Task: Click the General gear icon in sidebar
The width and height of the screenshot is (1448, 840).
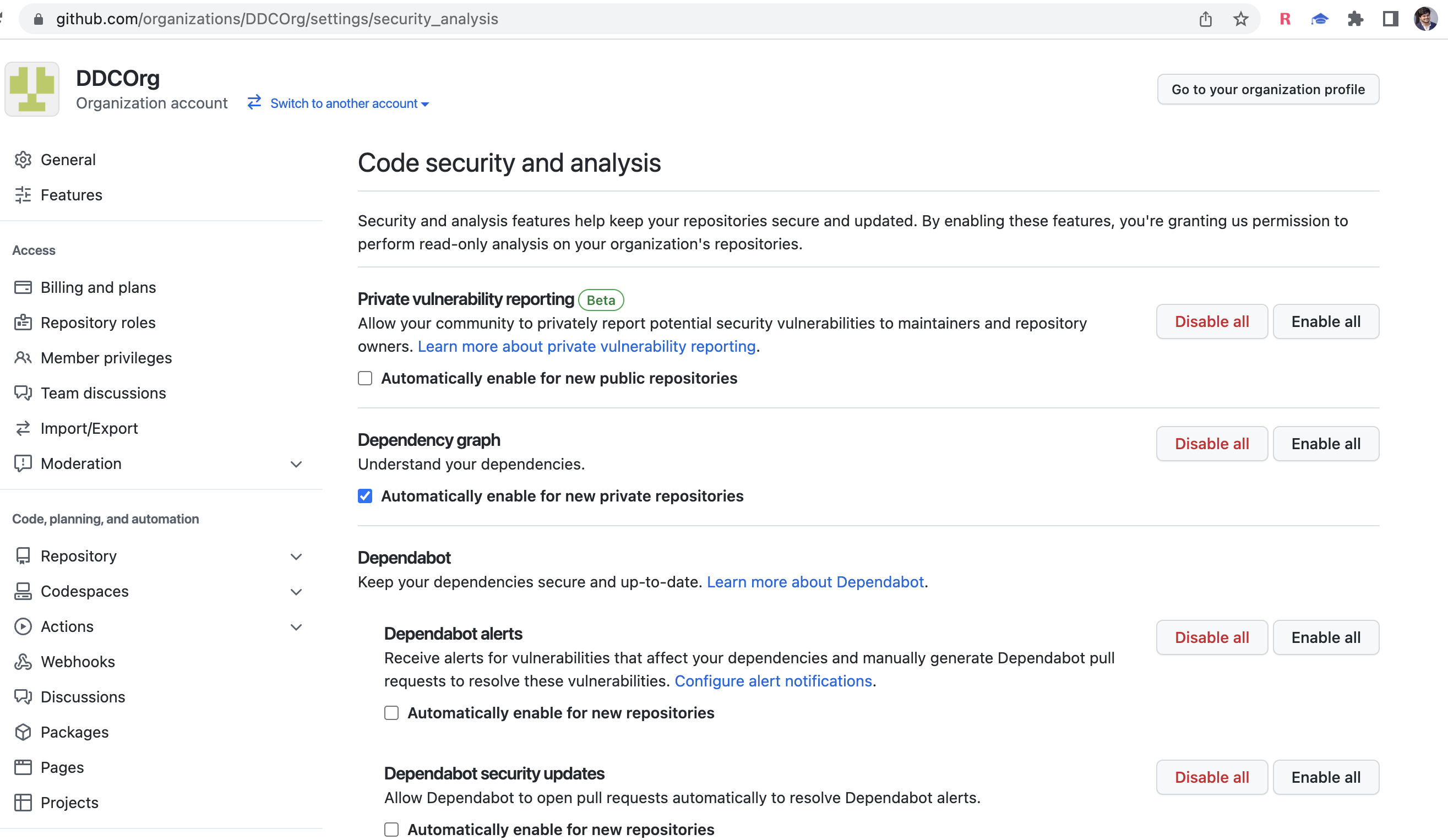Action: (x=23, y=160)
